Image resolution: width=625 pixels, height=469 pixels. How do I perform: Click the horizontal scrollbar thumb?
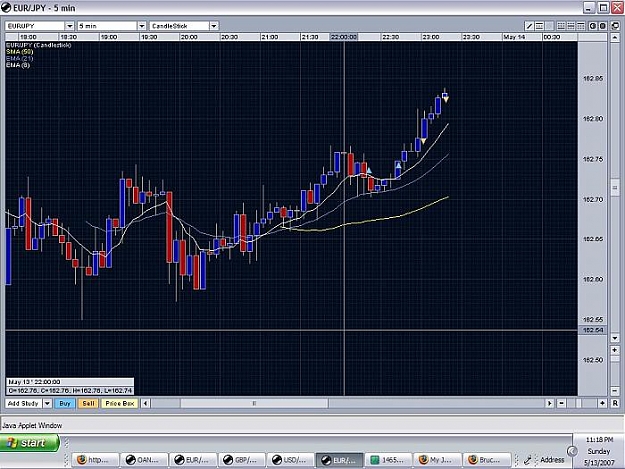pyautogui.click(x=254, y=404)
